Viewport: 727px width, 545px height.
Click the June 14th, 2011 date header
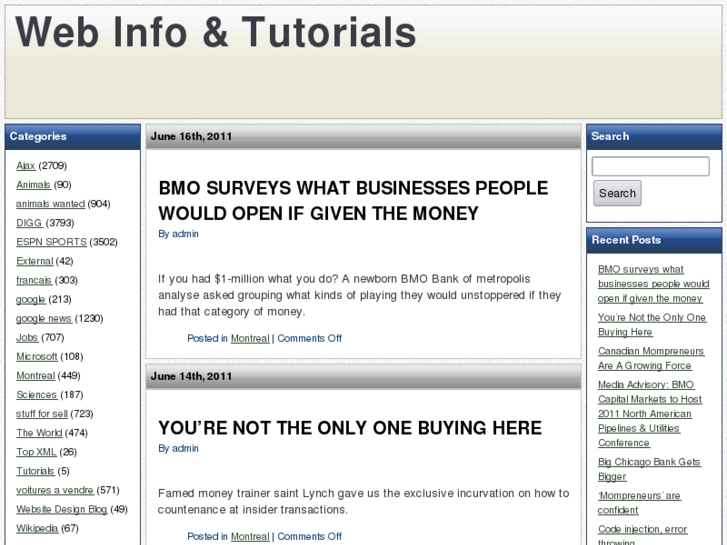click(191, 376)
